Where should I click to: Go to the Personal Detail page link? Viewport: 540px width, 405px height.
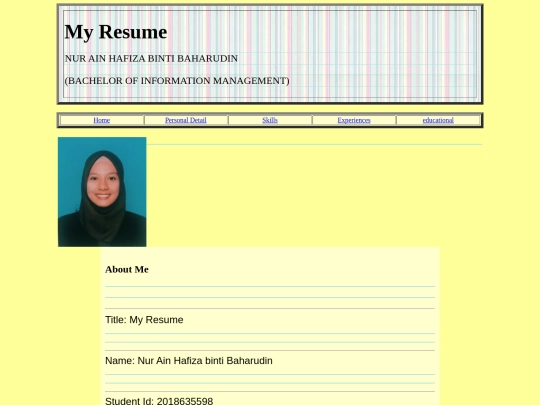point(186,120)
